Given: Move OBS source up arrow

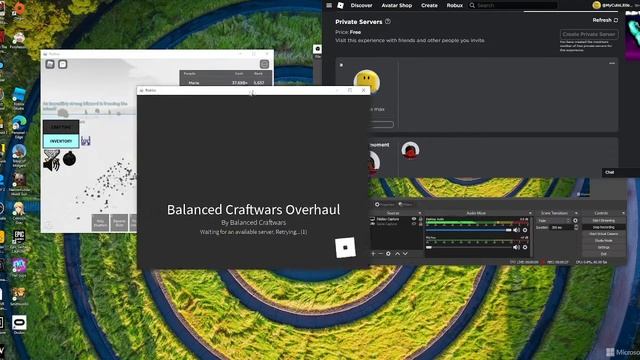Looking at the screenshot, I should 398,253.
